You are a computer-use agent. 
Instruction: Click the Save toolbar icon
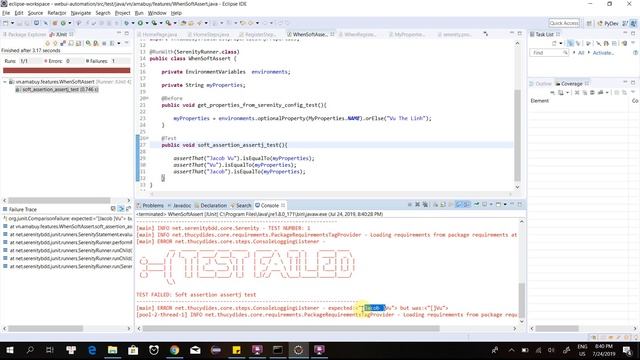tap(19, 23)
